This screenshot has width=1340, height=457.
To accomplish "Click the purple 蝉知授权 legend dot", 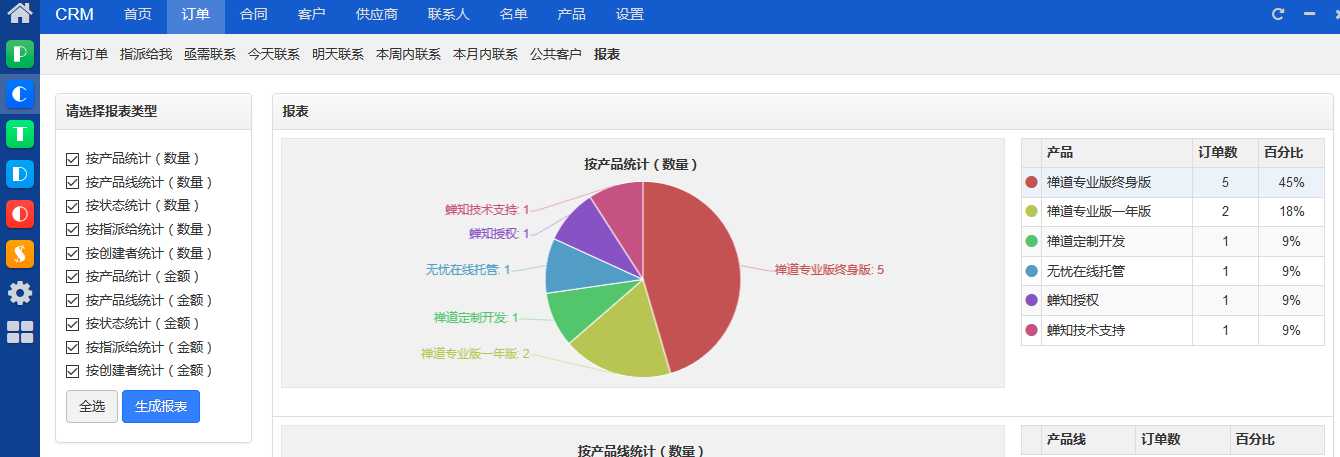I will (1032, 300).
